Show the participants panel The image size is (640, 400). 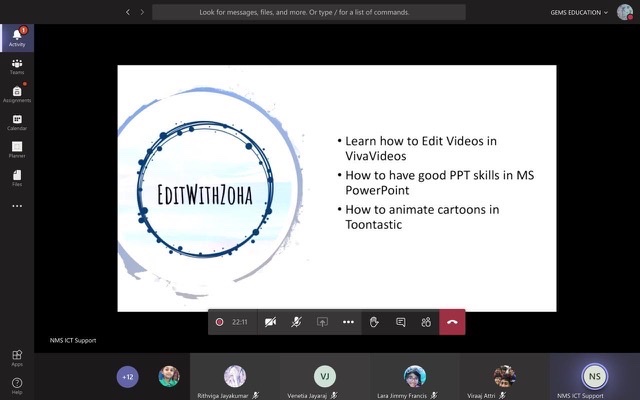click(x=426, y=322)
